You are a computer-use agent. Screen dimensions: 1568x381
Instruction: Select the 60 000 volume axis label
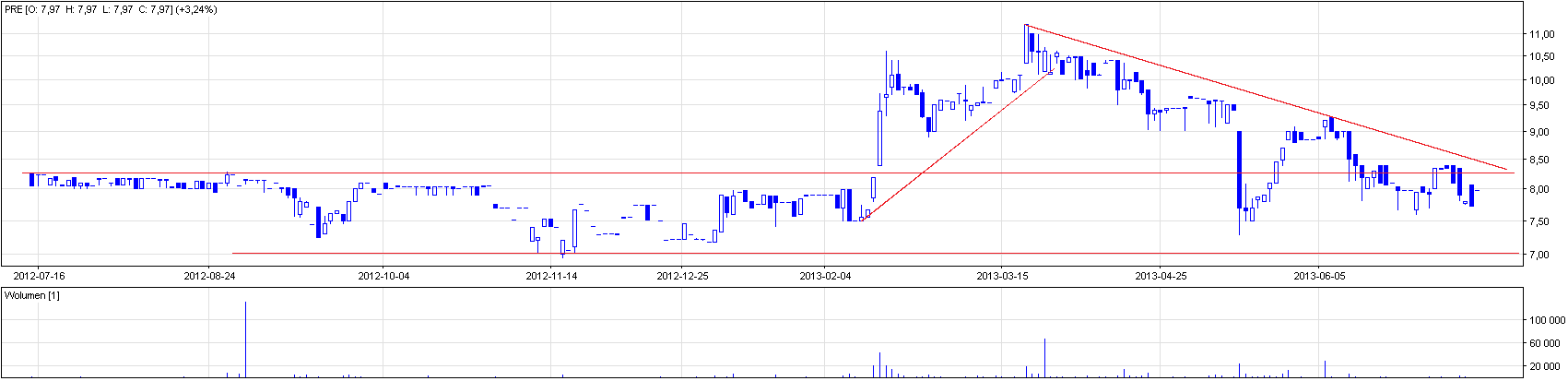(1547, 344)
